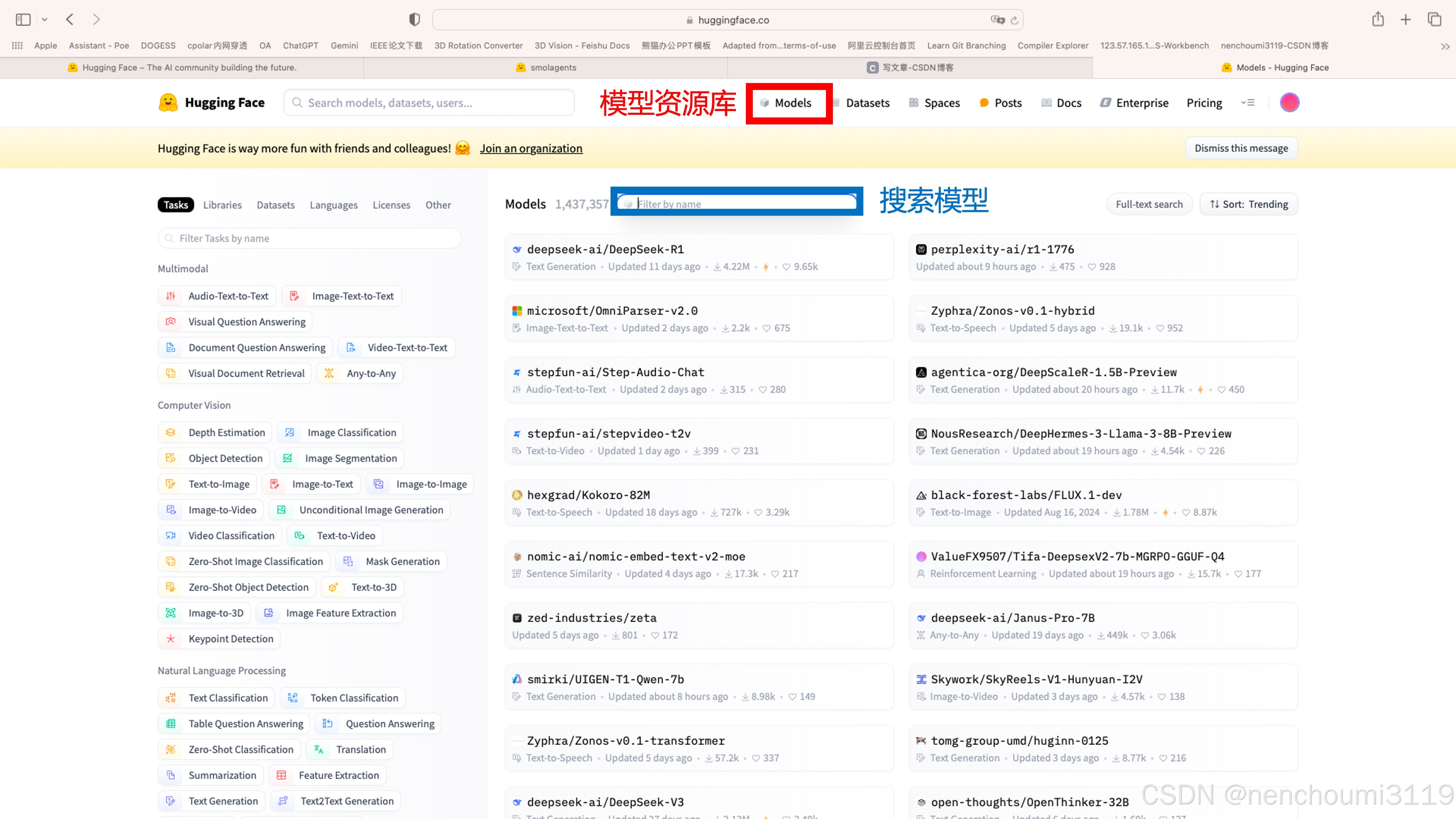Screen dimensions: 1456x819
Task: Switch to the Libraries filter tab
Action: pyautogui.click(x=222, y=205)
